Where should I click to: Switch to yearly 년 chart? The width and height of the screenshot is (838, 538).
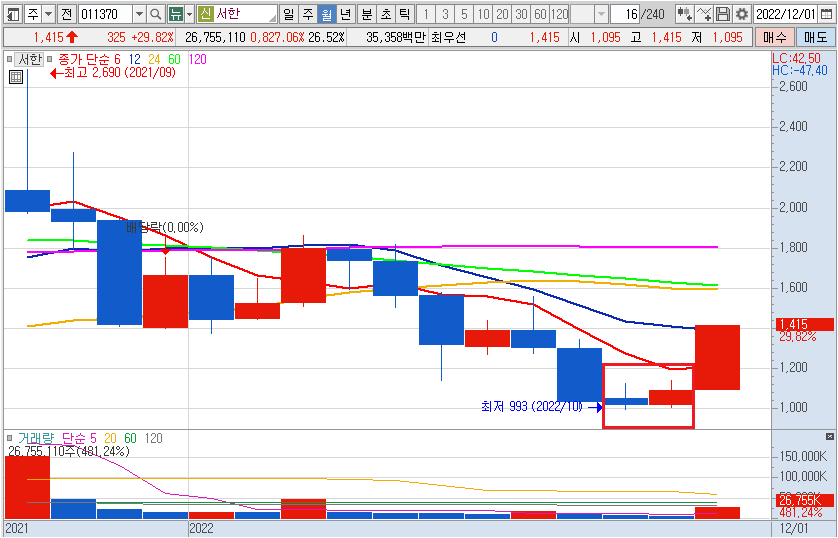[346, 14]
